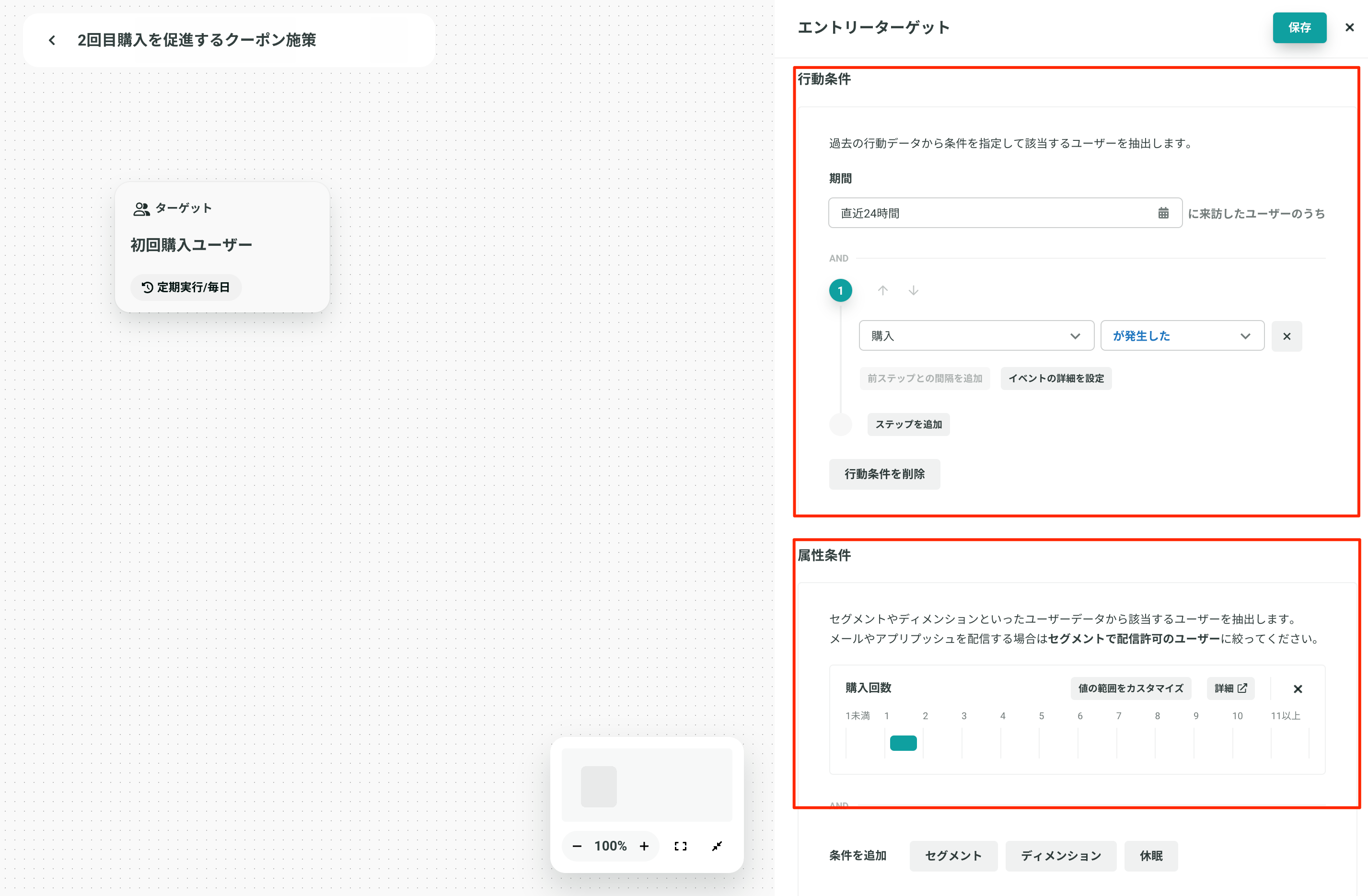Add a セグメント condition
Image resolution: width=1368 pixels, height=896 pixels.
[953, 856]
